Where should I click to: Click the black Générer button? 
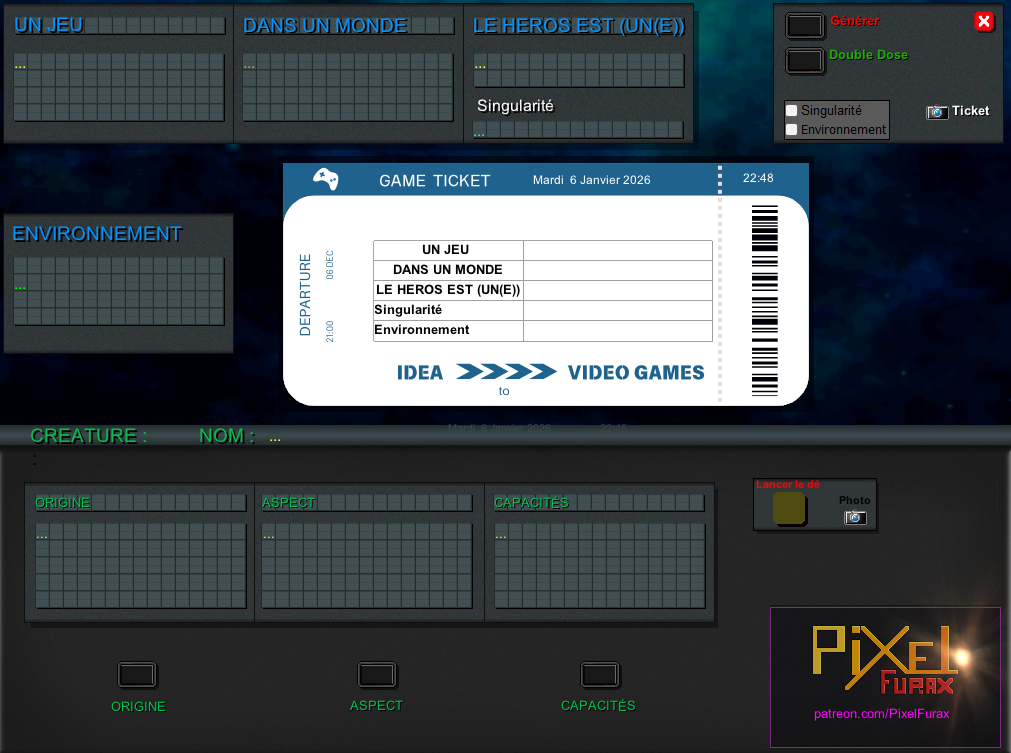click(805, 26)
